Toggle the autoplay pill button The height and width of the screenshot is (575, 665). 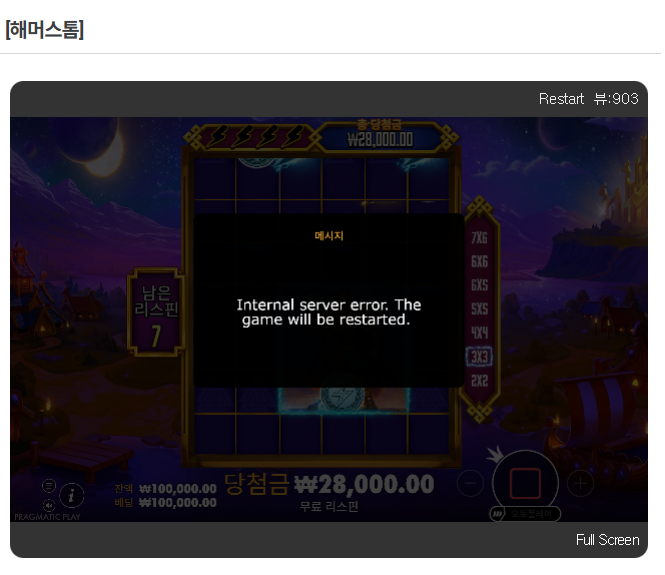pos(525,513)
